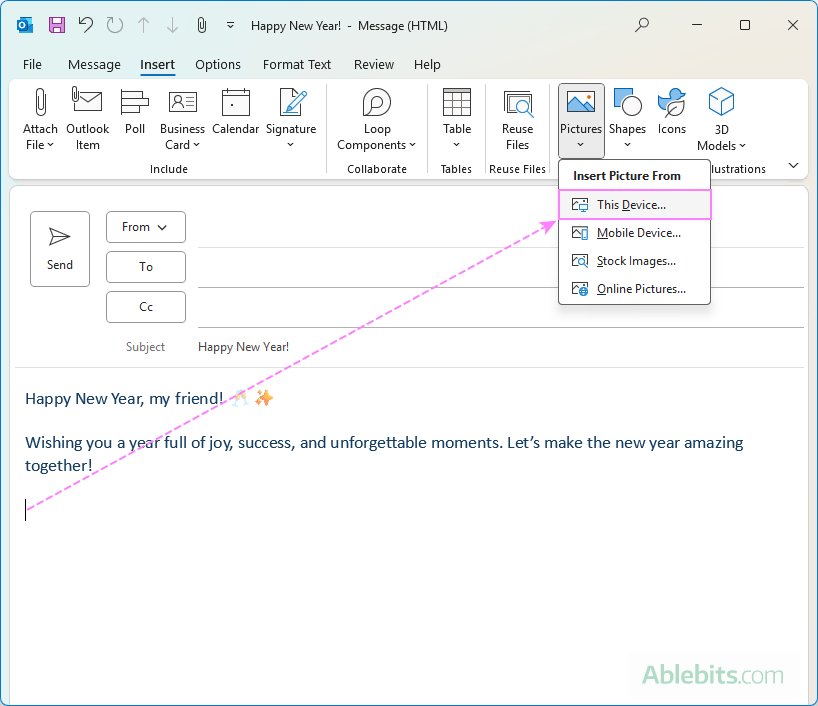Insert a Table into the email
Screen dimensions: 818x706
(x=456, y=119)
